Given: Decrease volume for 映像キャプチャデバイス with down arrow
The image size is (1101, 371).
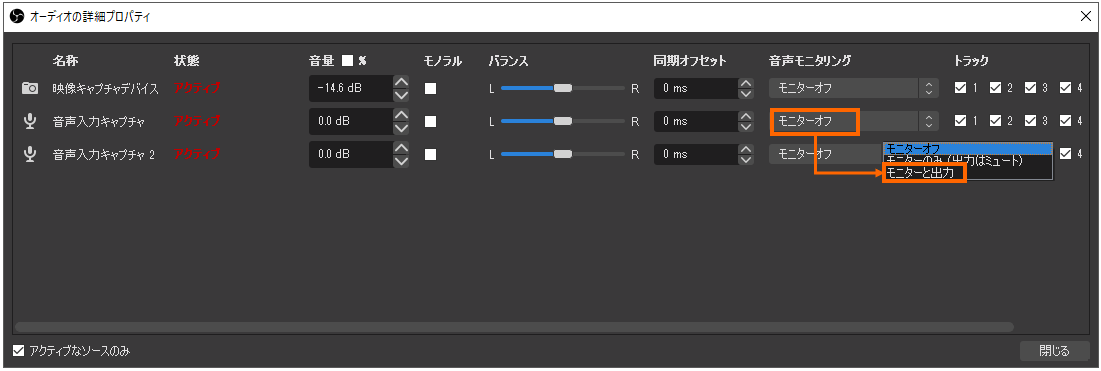Looking at the screenshot, I should pyautogui.click(x=401, y=95).
